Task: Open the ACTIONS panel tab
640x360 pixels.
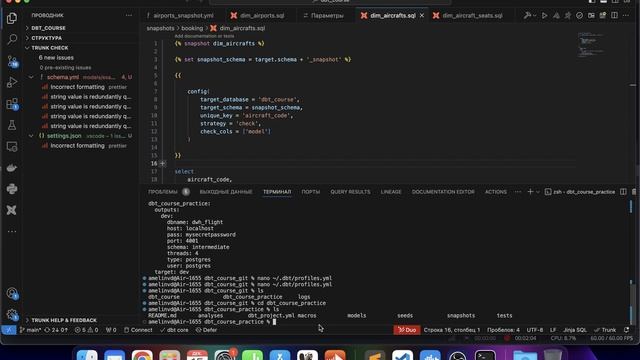Action: (496, 192)
